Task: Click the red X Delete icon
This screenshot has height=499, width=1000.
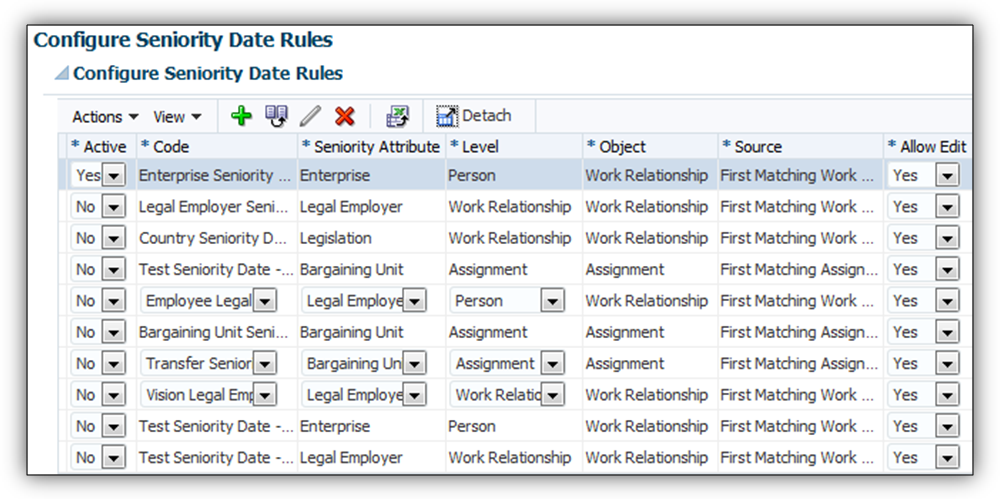Action: click(345, 116)
